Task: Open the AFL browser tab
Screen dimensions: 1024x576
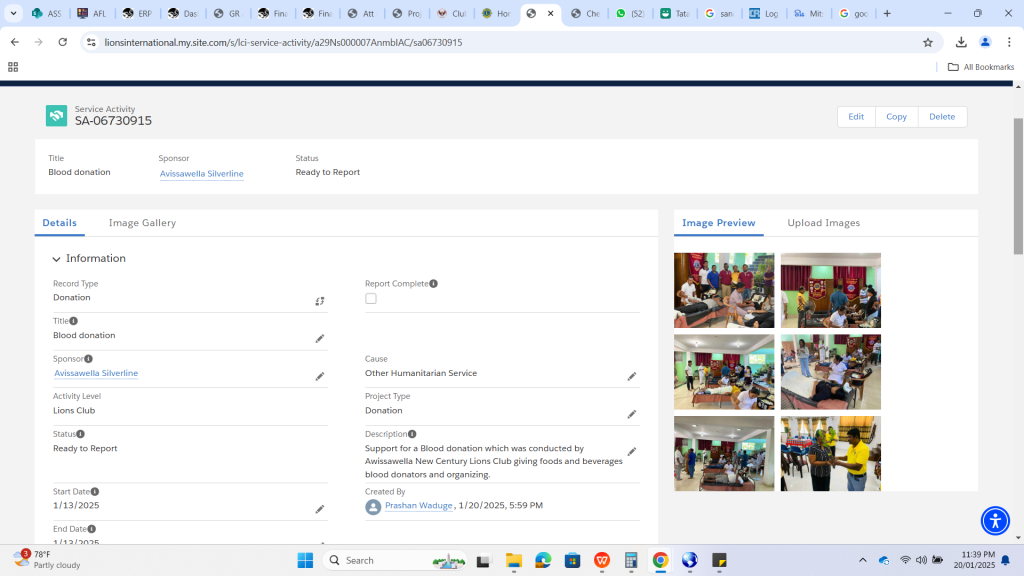Action: click(92, 13)
